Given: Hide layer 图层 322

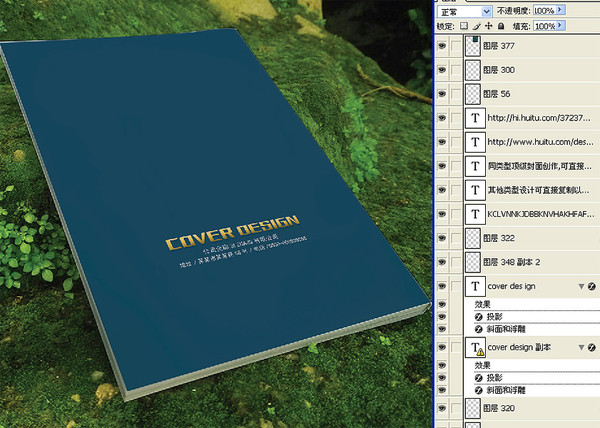Looking at the screenshot, I should click(x=442, y=238).
